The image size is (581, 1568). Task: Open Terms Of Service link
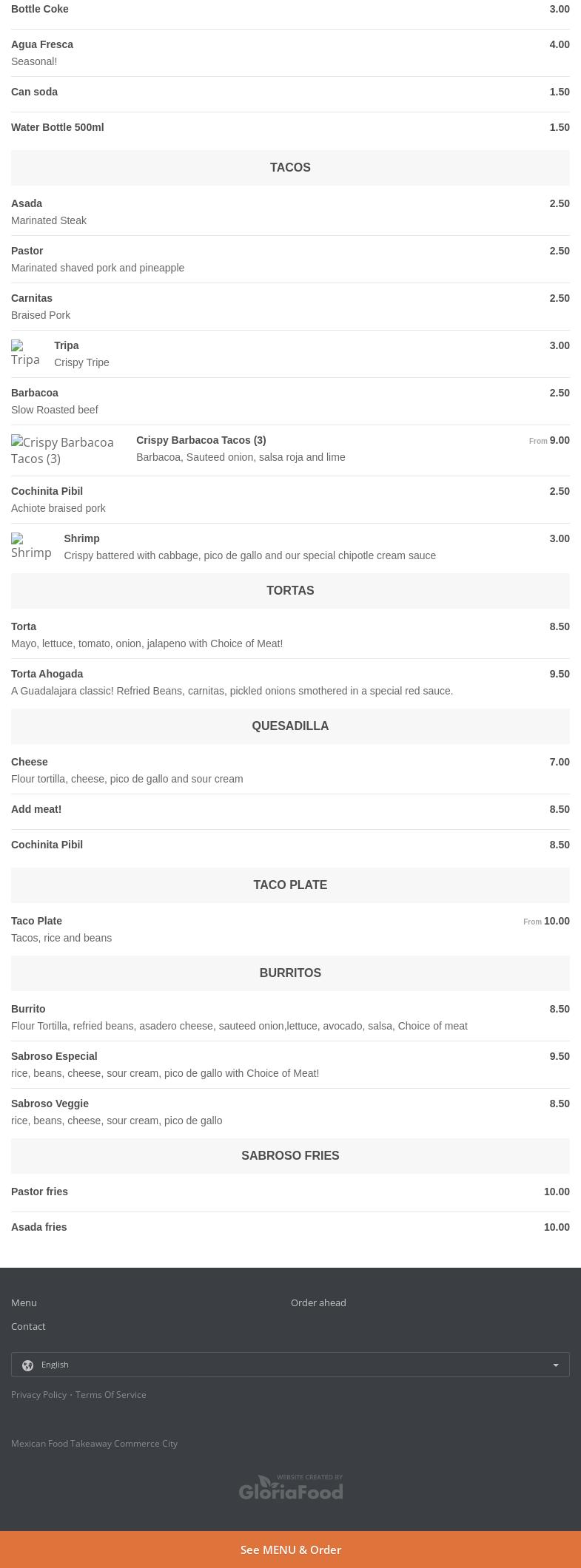pos(110,1394)
